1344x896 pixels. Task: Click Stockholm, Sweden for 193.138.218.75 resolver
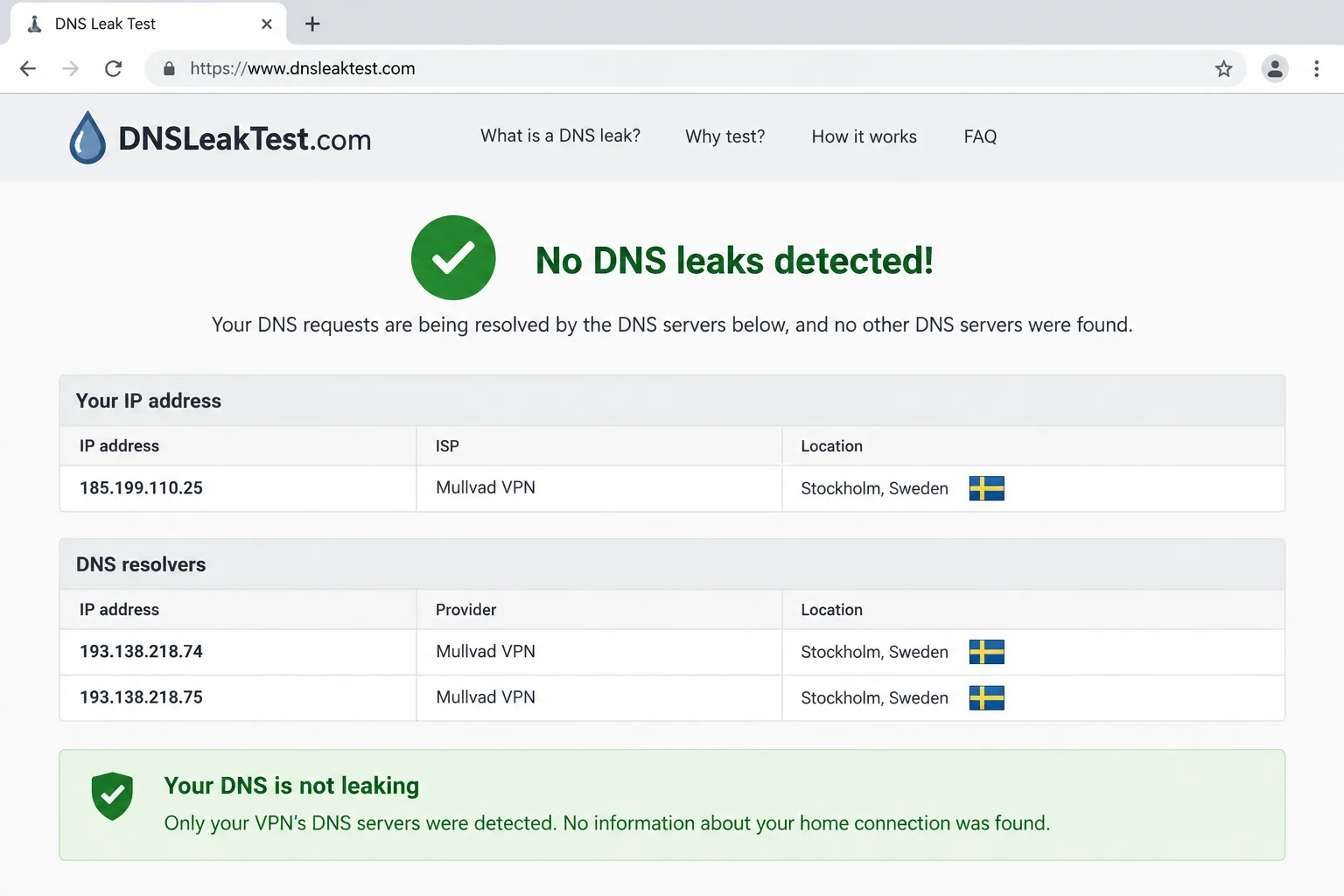tap(874, 697)
